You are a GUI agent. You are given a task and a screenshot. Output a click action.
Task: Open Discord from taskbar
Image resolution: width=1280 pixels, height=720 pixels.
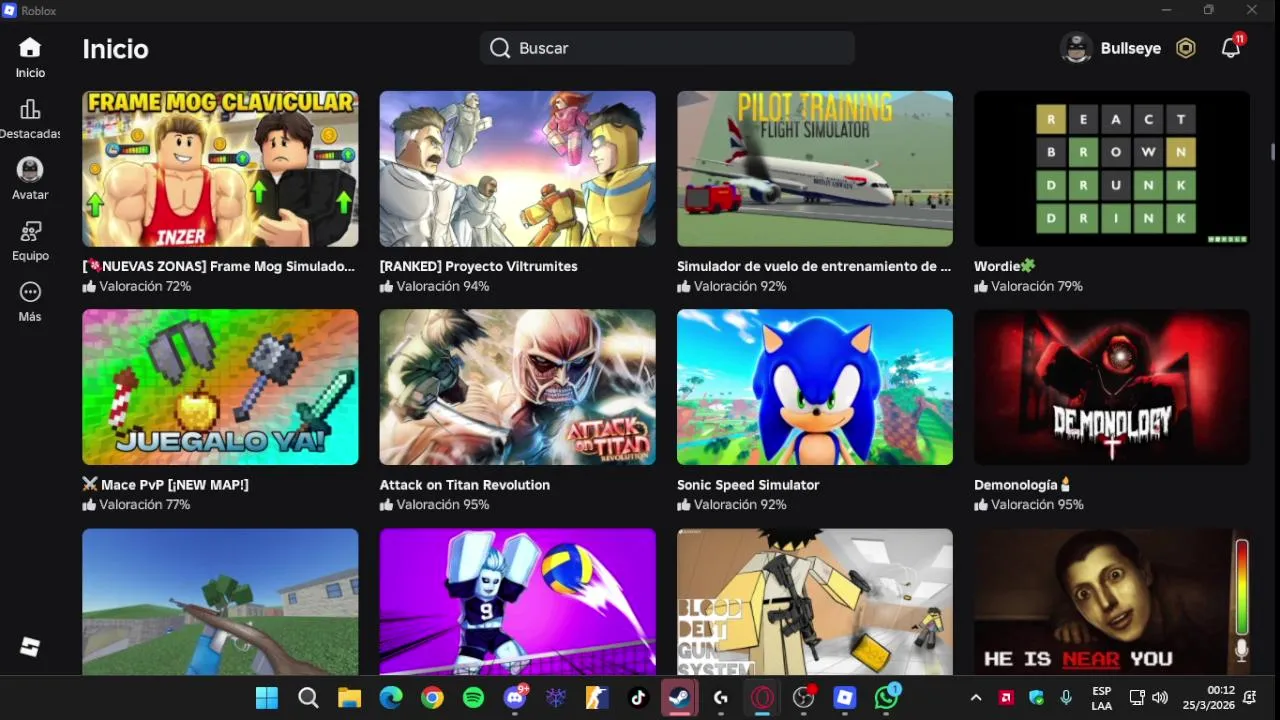515,698
